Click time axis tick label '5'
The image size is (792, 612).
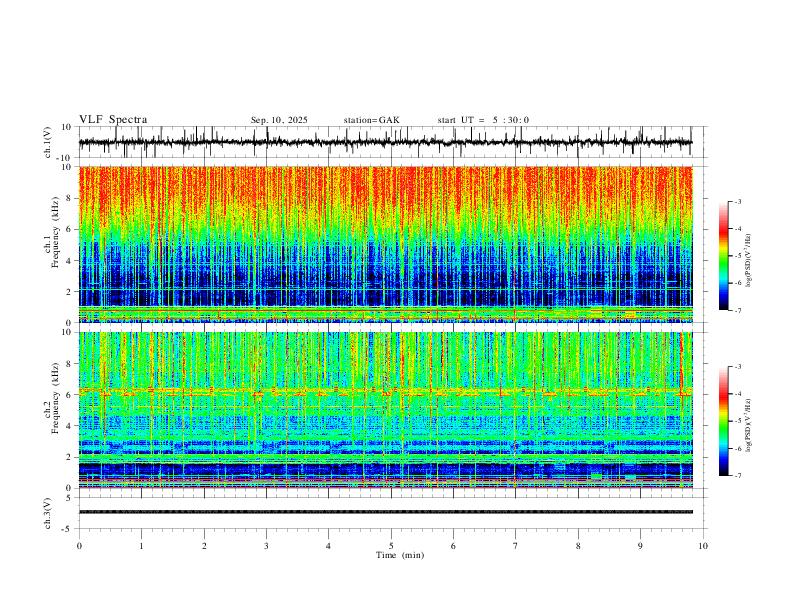(391, 546)
